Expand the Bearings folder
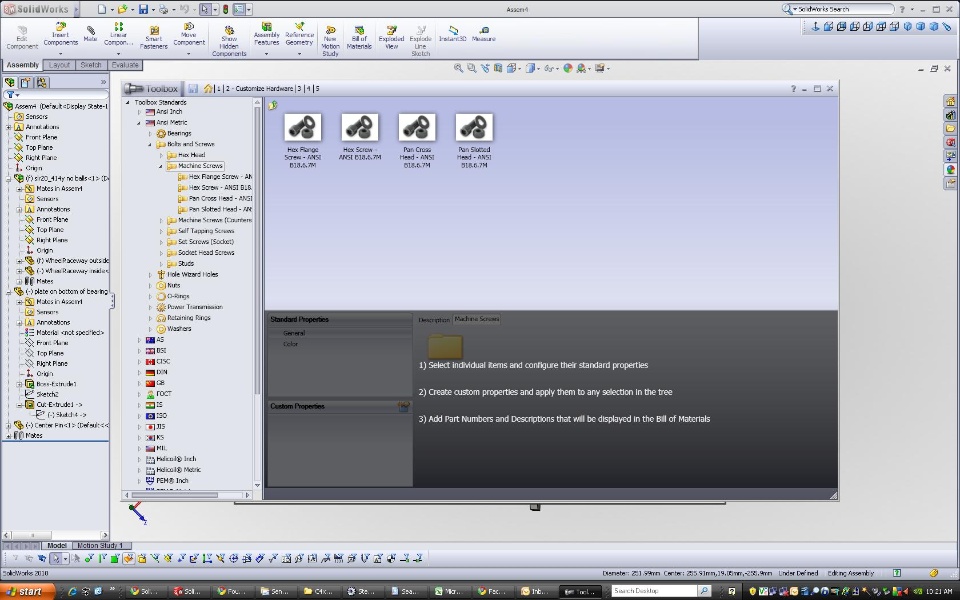The image size is (960, 600). 150,133
